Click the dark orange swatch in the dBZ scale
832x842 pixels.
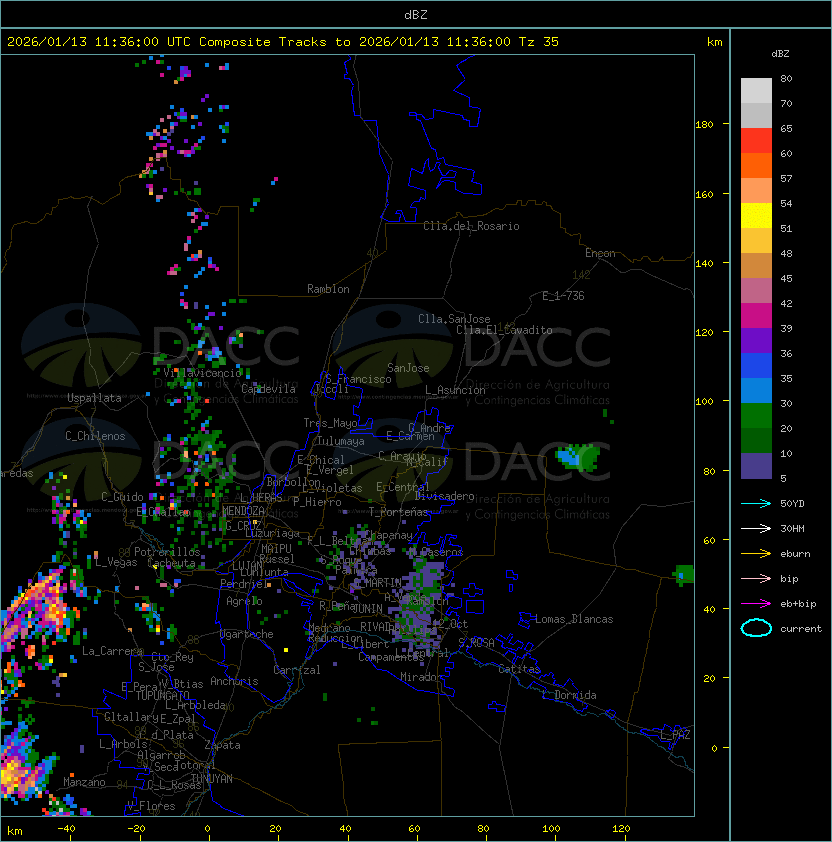756,166
